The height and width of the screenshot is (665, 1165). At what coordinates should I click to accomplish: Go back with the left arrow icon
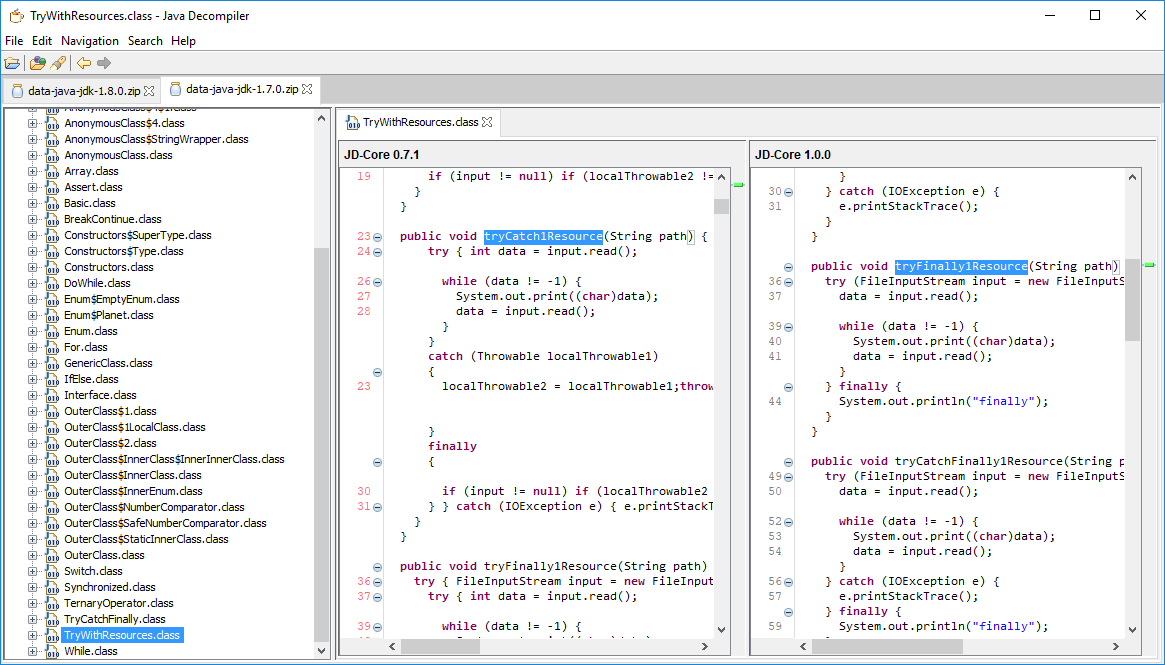[84, 63]
